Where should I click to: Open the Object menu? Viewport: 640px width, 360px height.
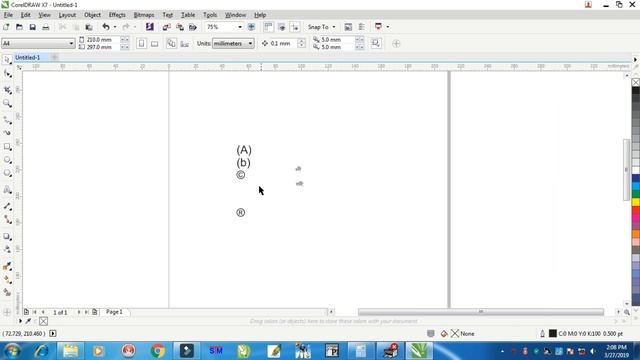coord(92,15)
